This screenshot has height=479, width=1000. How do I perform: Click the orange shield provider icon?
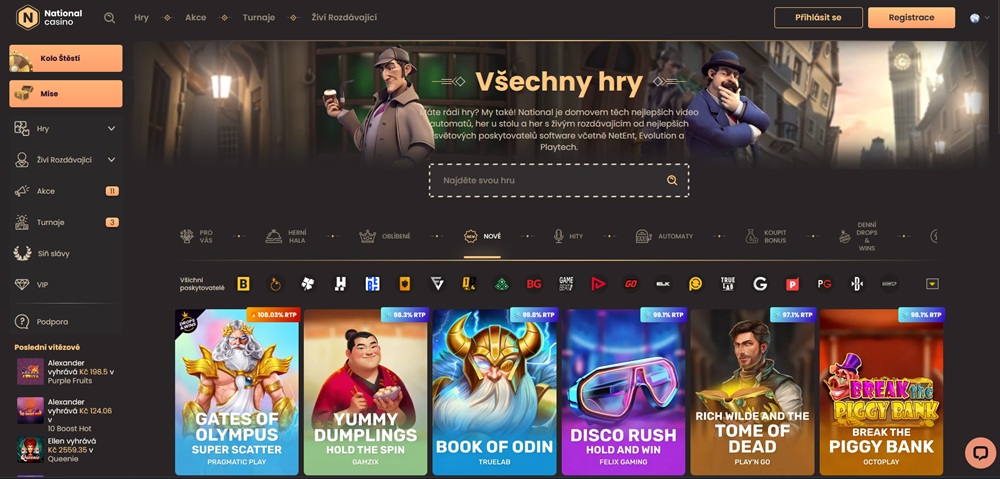tap(404, 284)
